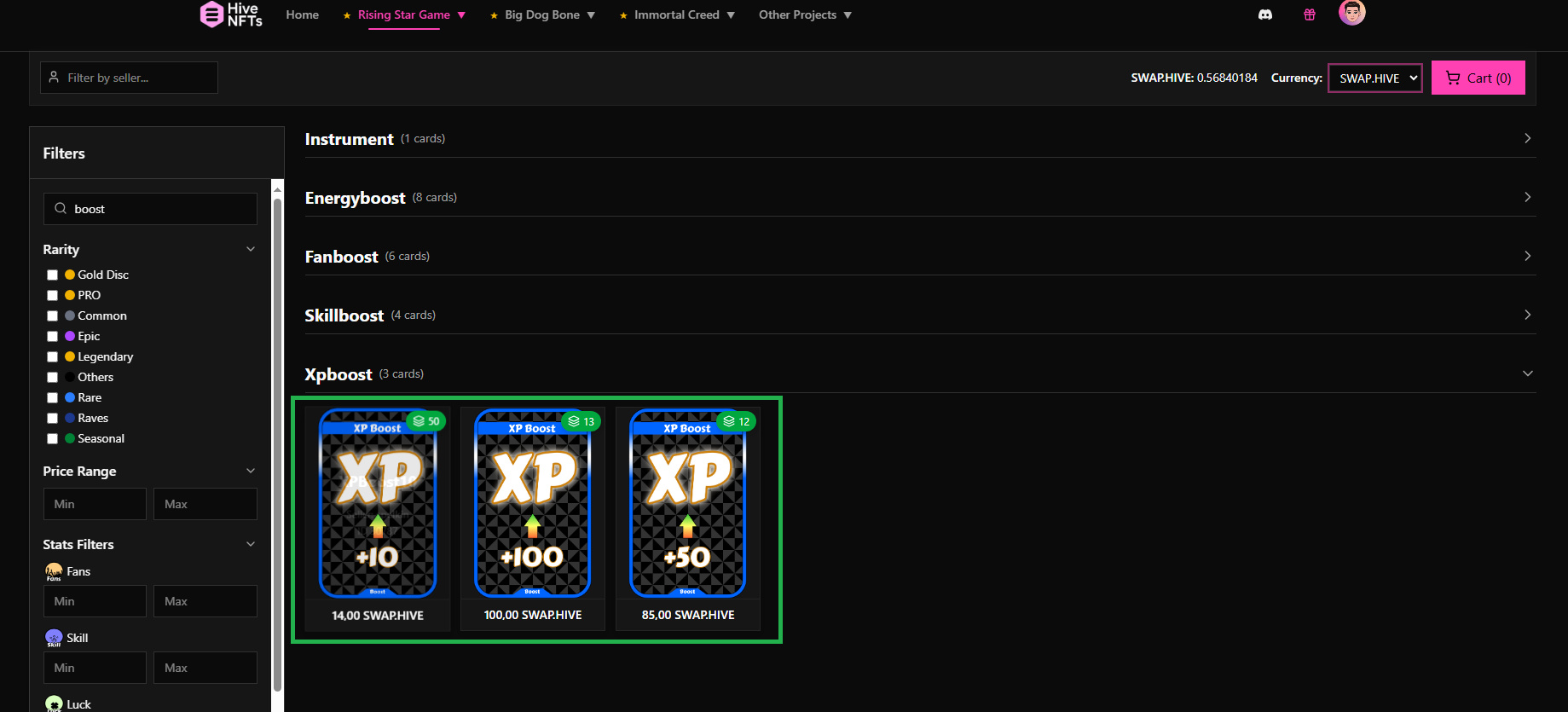Check the Rare rarity checkbox
The image size is (1568, 712).
tap(52, 397)
